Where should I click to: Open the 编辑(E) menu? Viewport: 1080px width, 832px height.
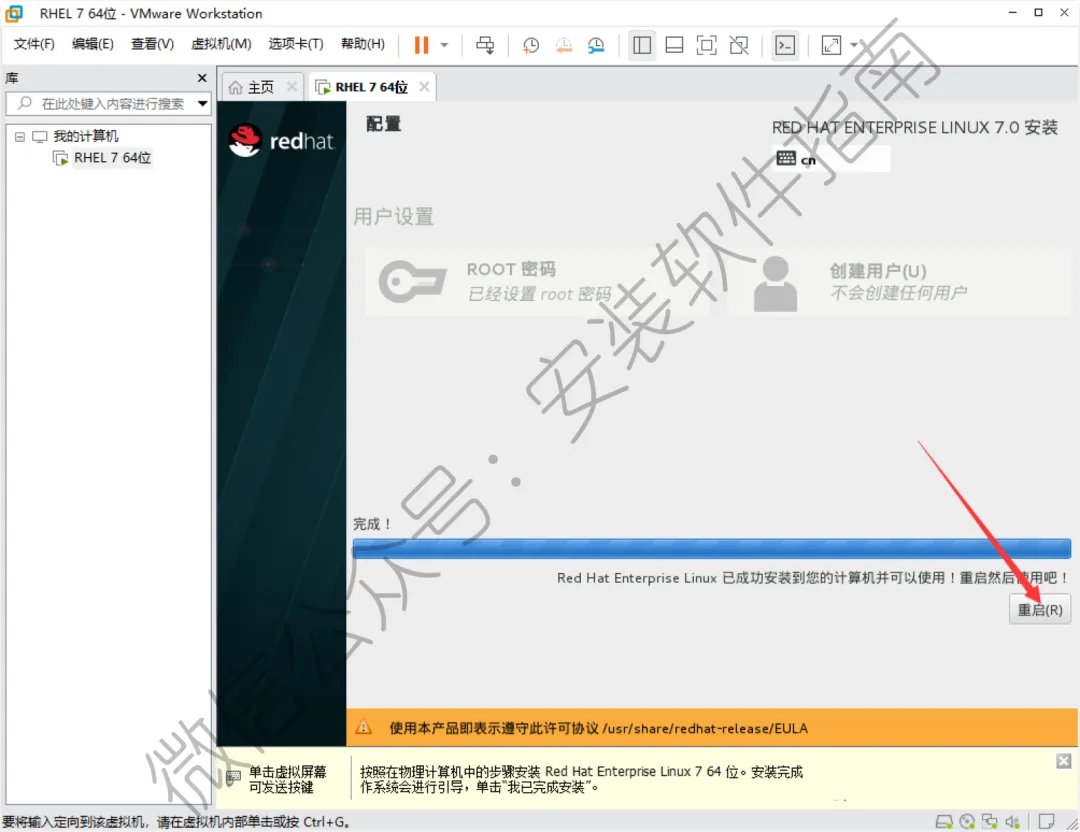(92, 44)
